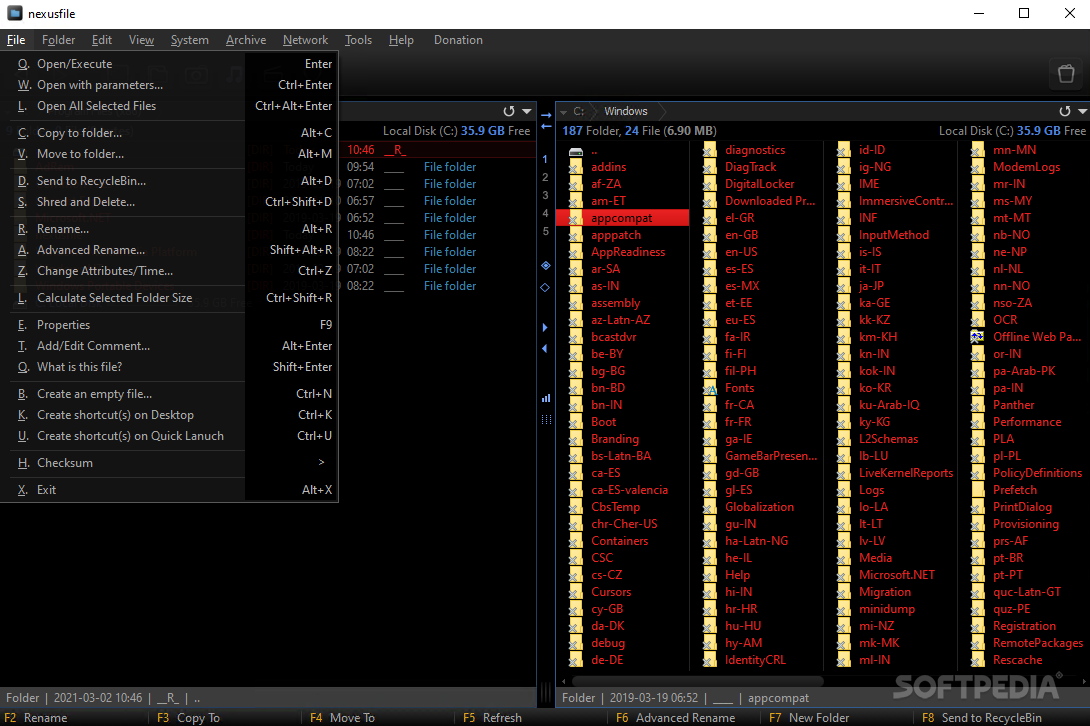The width and height of the screenshot is (1090, 726).
Task: Click the right-pointing arrow atop the center strip
Action: pos(546,115)
